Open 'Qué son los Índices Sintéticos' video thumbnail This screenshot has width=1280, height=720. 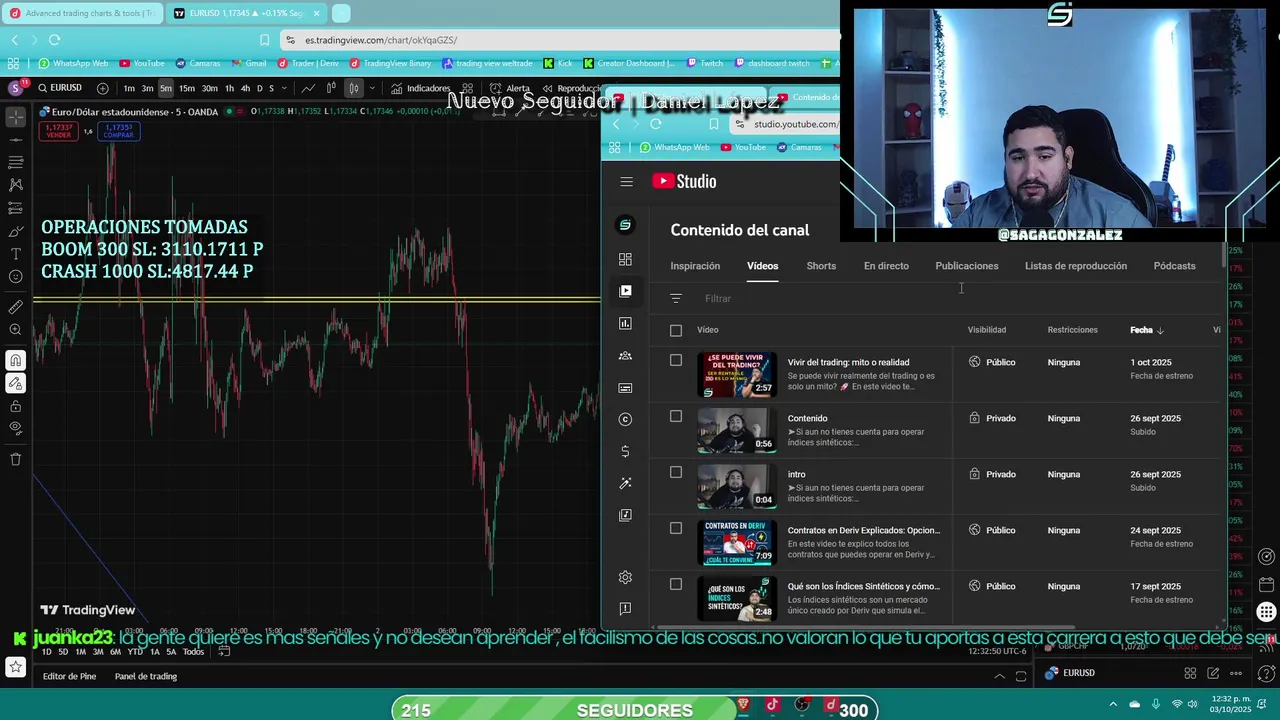tap(737, 597)
